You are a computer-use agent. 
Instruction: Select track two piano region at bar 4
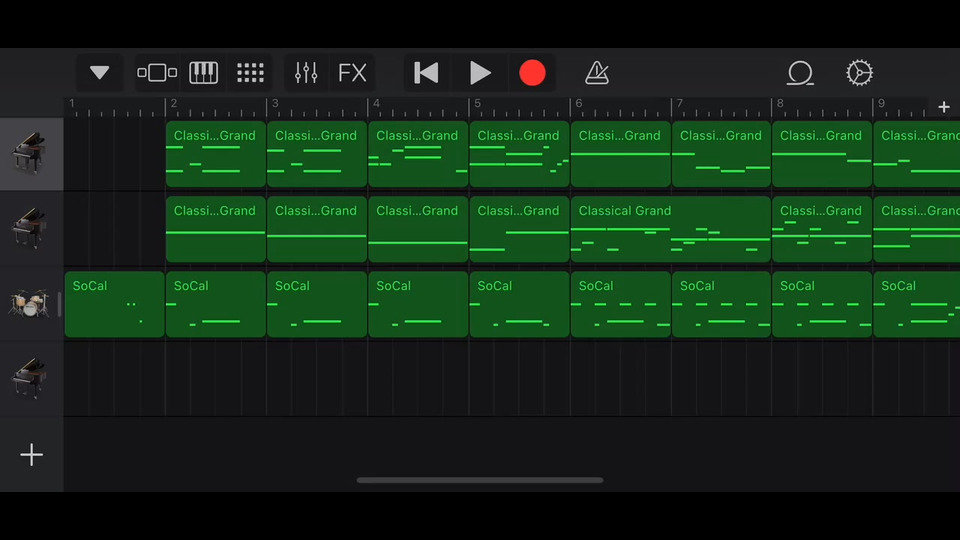418,229
